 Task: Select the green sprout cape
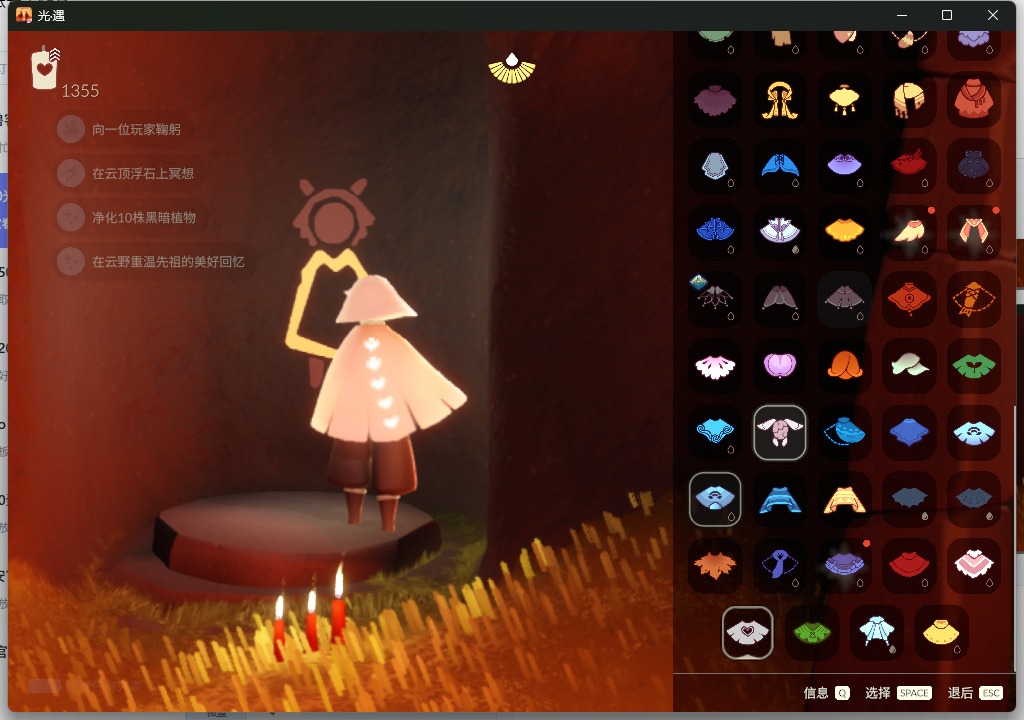974,366
